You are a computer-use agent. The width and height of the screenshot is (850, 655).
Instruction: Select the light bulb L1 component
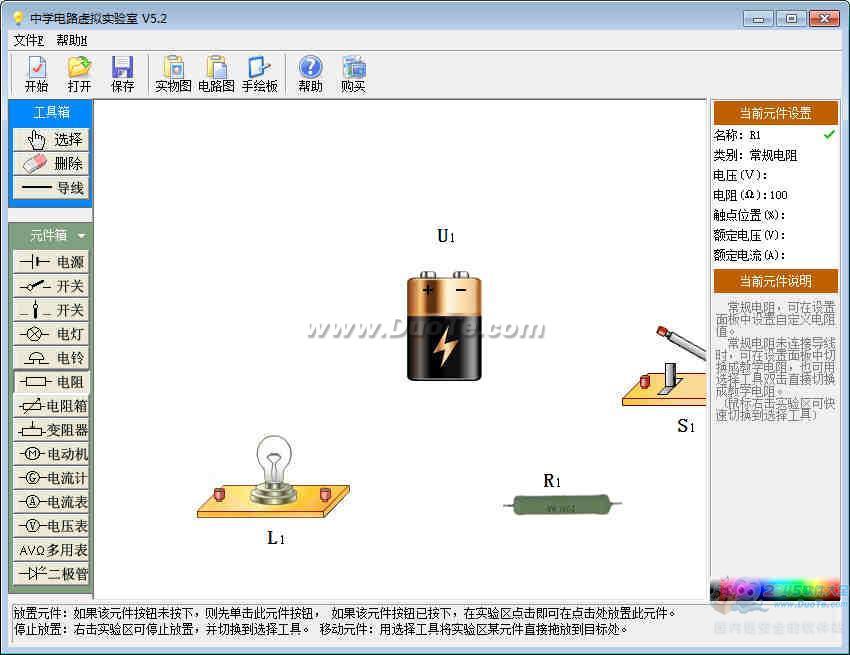pos(273,477)
